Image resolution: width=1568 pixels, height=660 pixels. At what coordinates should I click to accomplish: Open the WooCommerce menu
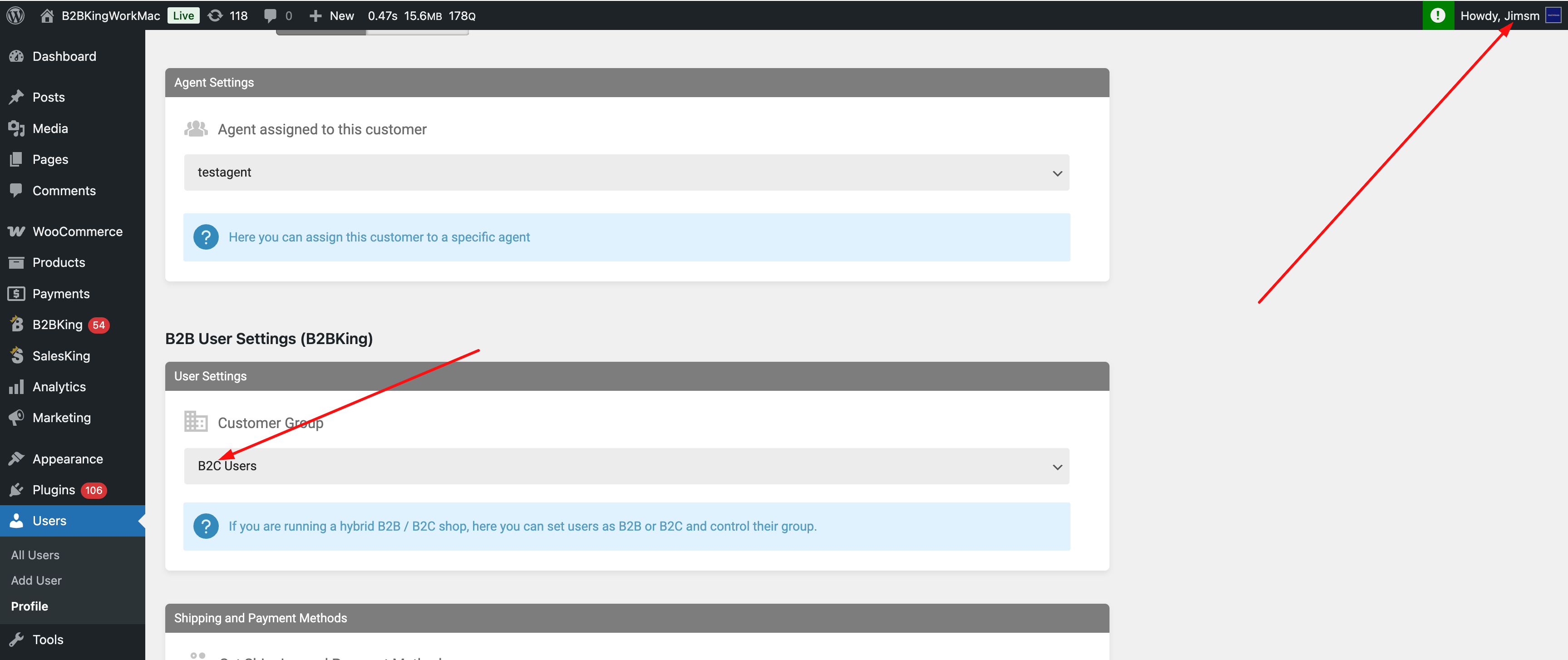pos(77,231)
